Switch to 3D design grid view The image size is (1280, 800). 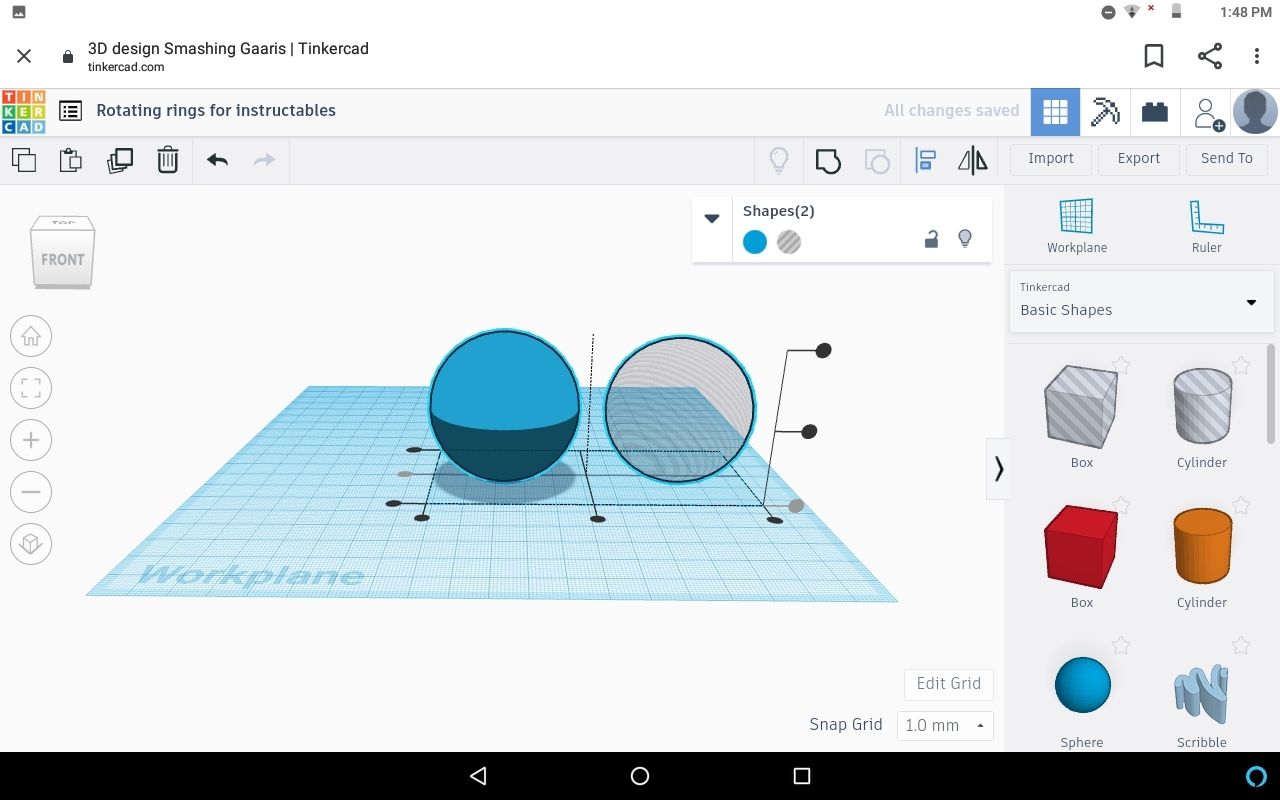(1055, 112)
